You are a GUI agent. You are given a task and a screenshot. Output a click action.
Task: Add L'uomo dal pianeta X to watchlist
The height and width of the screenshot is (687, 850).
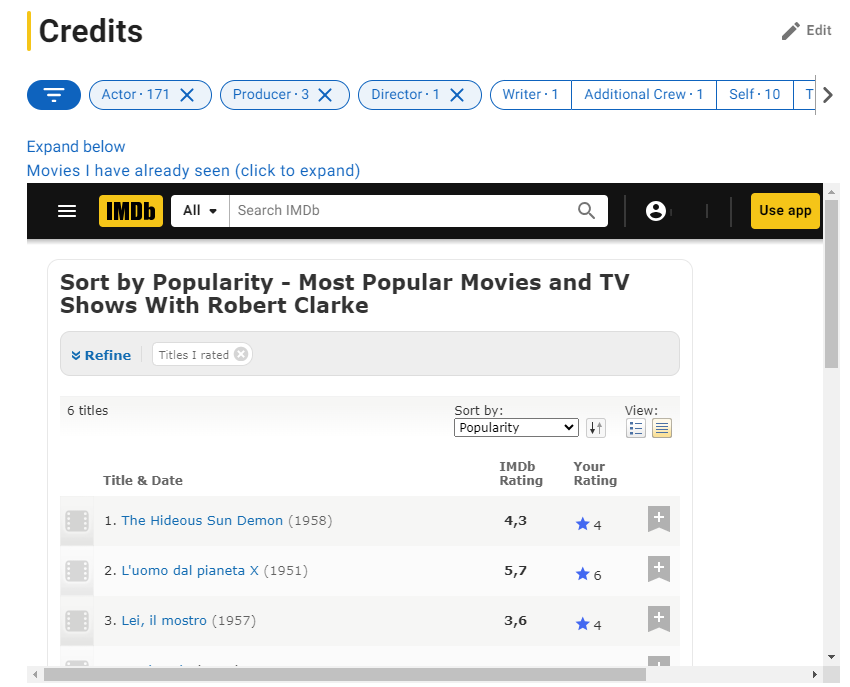pyautogui.click(x=659, y=569)
